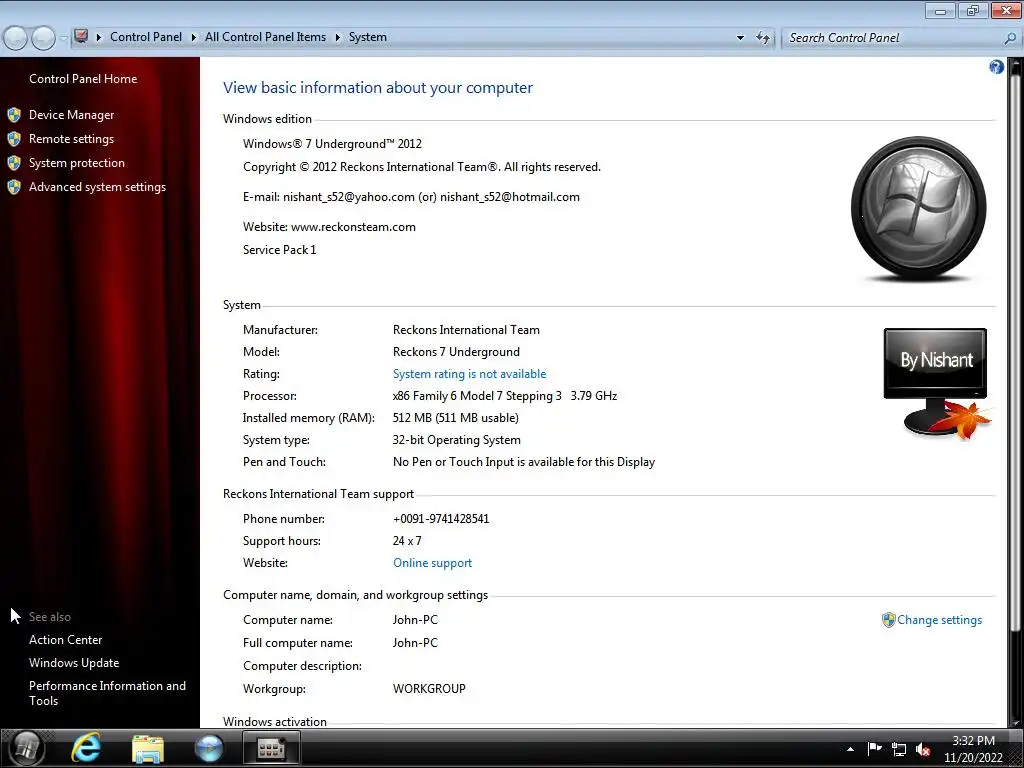Click 512 MB (511 MB usable) text

[x=456, y=418]
